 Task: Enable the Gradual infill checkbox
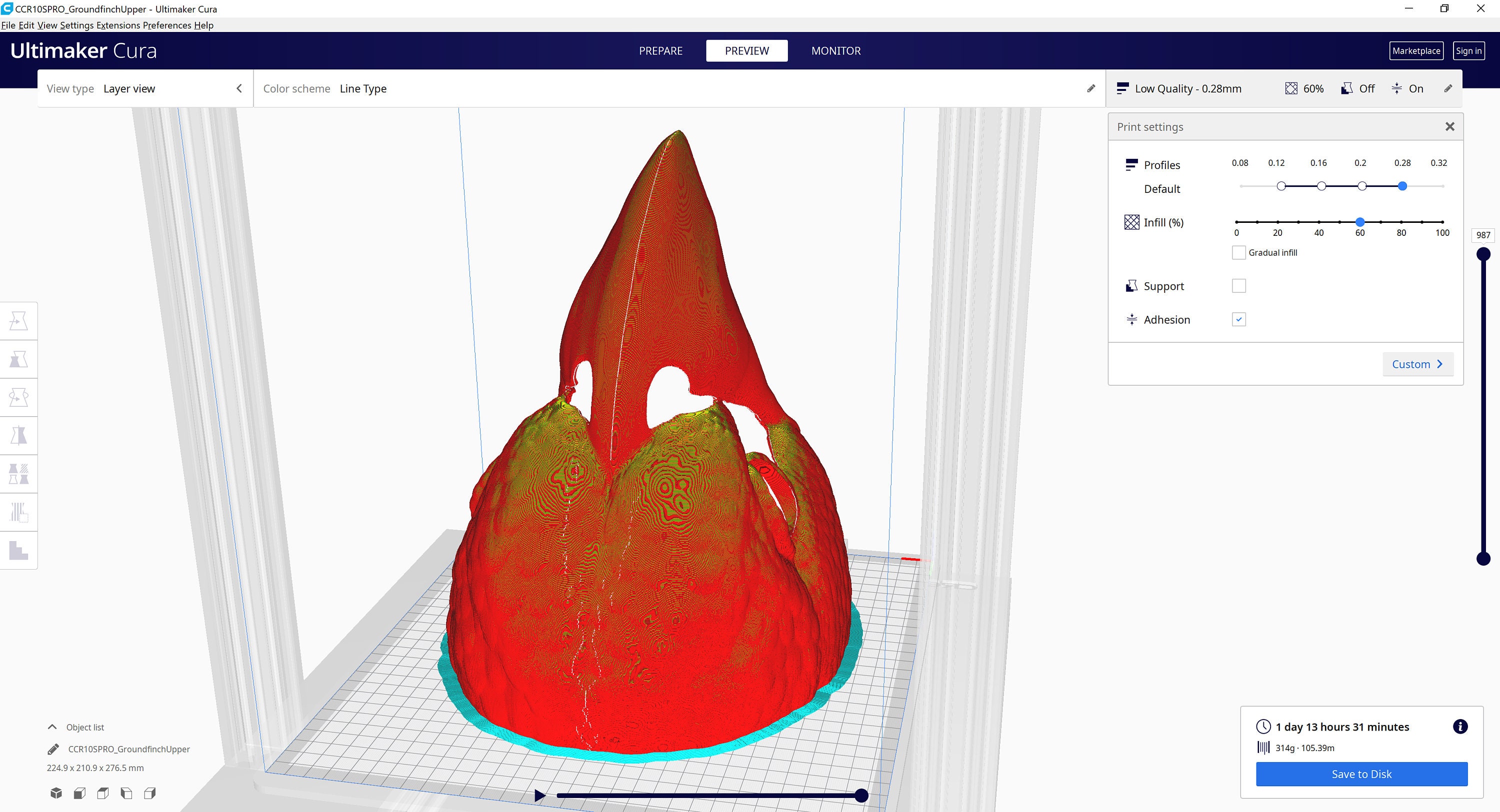pyautogui.click(x=1238, y=253)
